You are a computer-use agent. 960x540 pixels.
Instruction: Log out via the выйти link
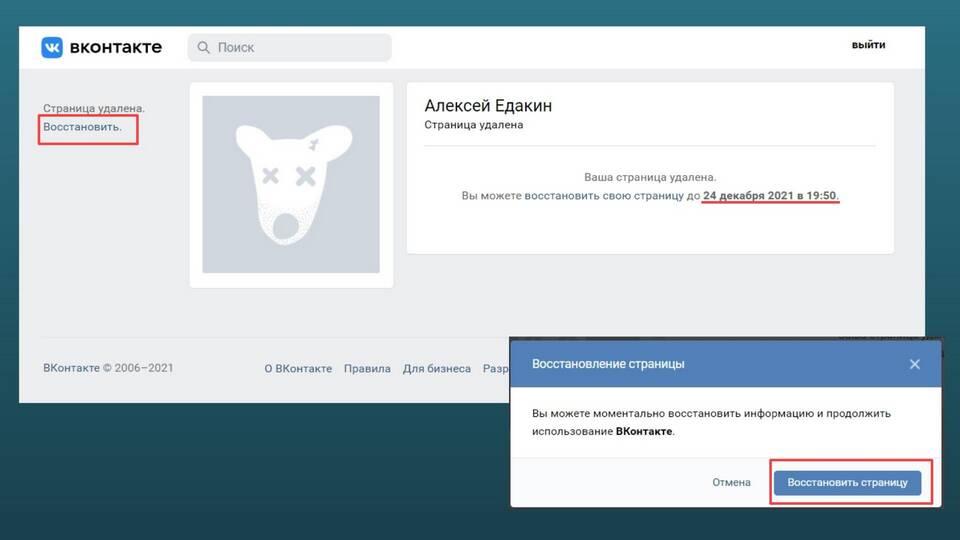(868, 45)
